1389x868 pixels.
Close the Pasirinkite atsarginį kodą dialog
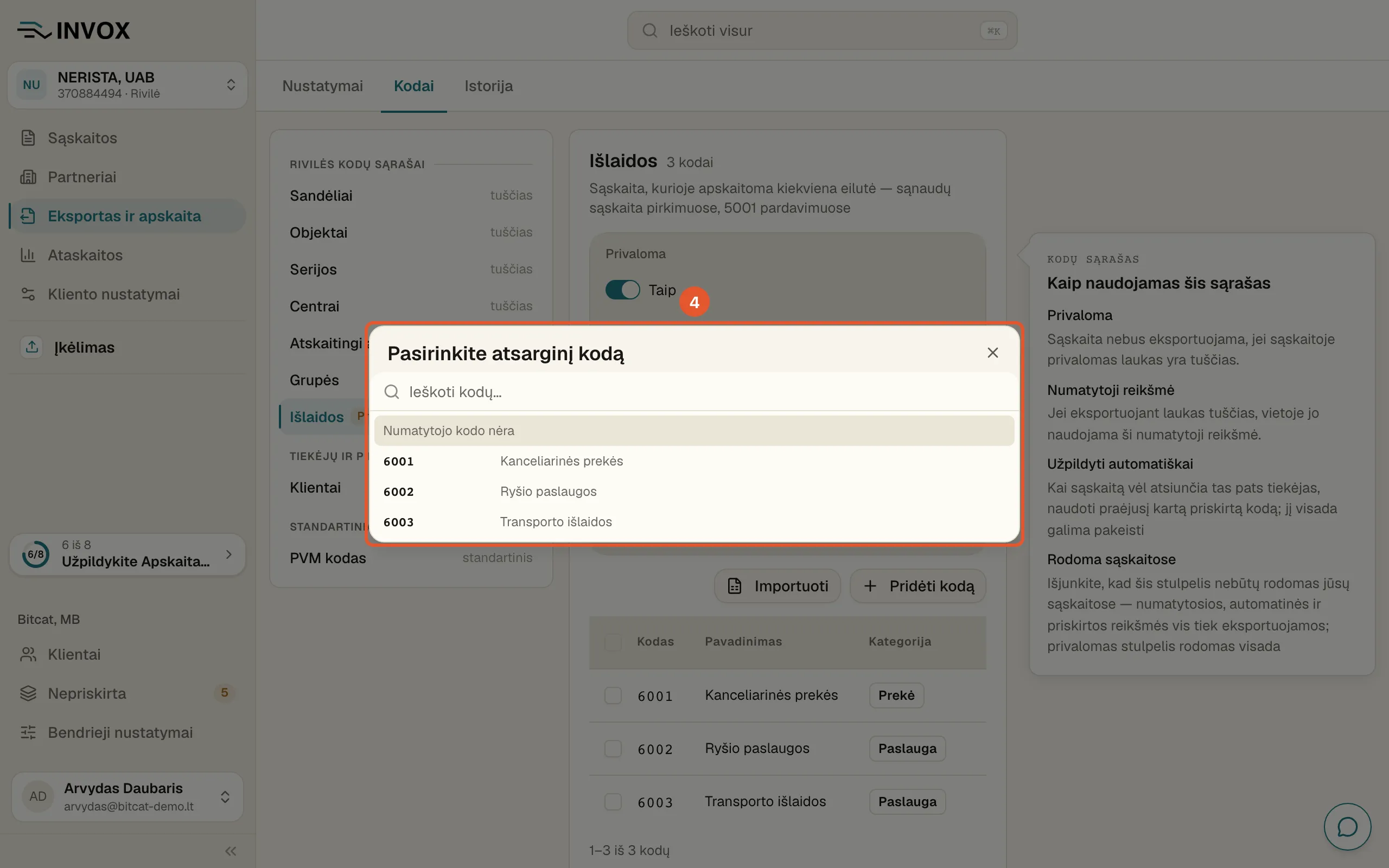(x=992, y=353)
